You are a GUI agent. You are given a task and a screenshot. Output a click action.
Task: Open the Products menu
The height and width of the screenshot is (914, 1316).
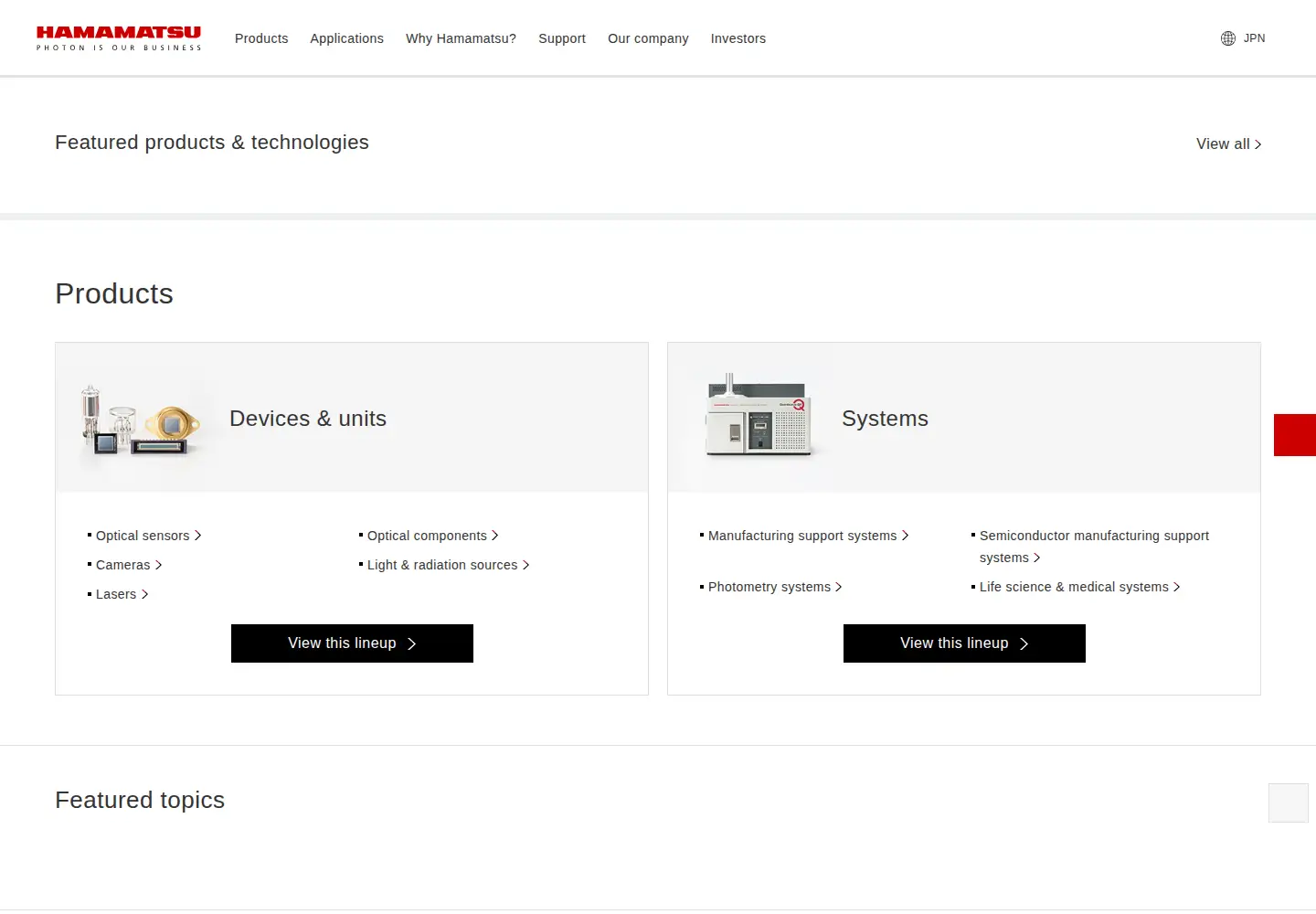pos(261,38)
